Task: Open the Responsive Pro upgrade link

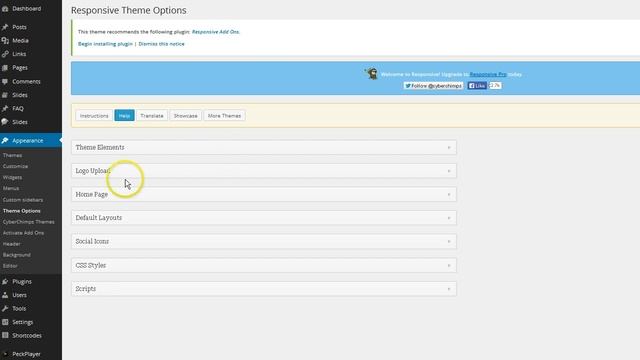Action: tap(488, 74)
